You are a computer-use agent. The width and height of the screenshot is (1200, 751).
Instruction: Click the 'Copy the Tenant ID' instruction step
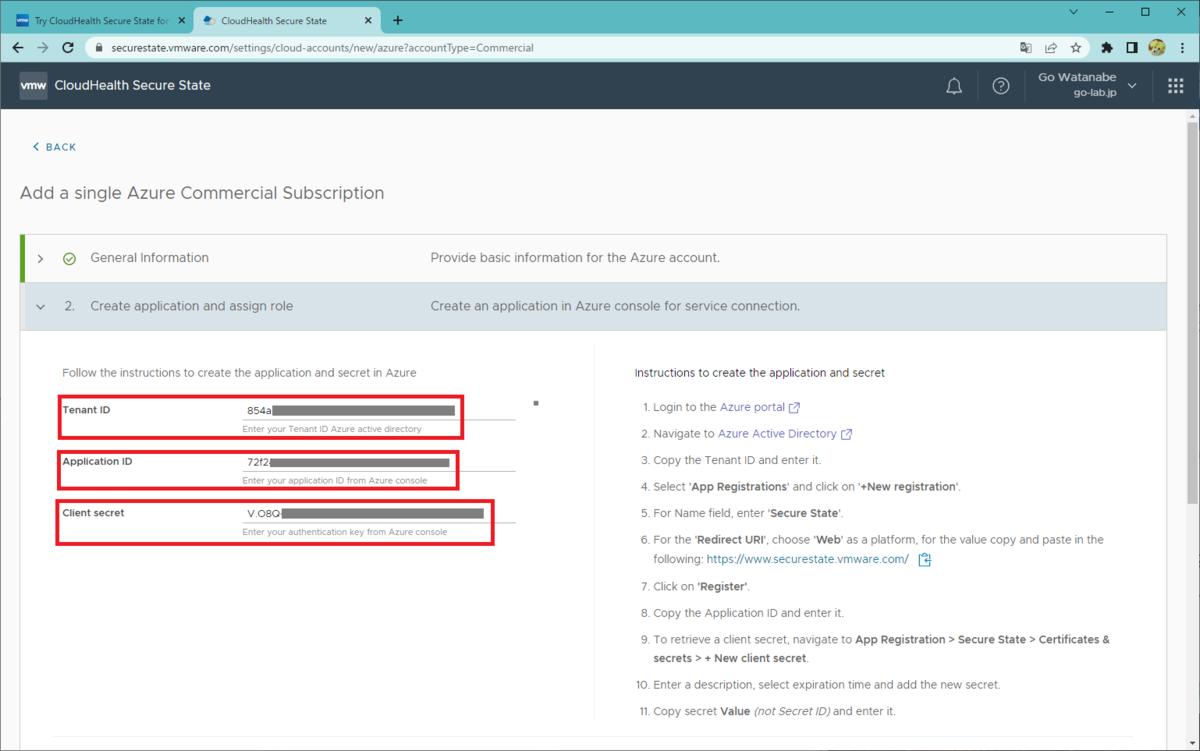(737, 460)
